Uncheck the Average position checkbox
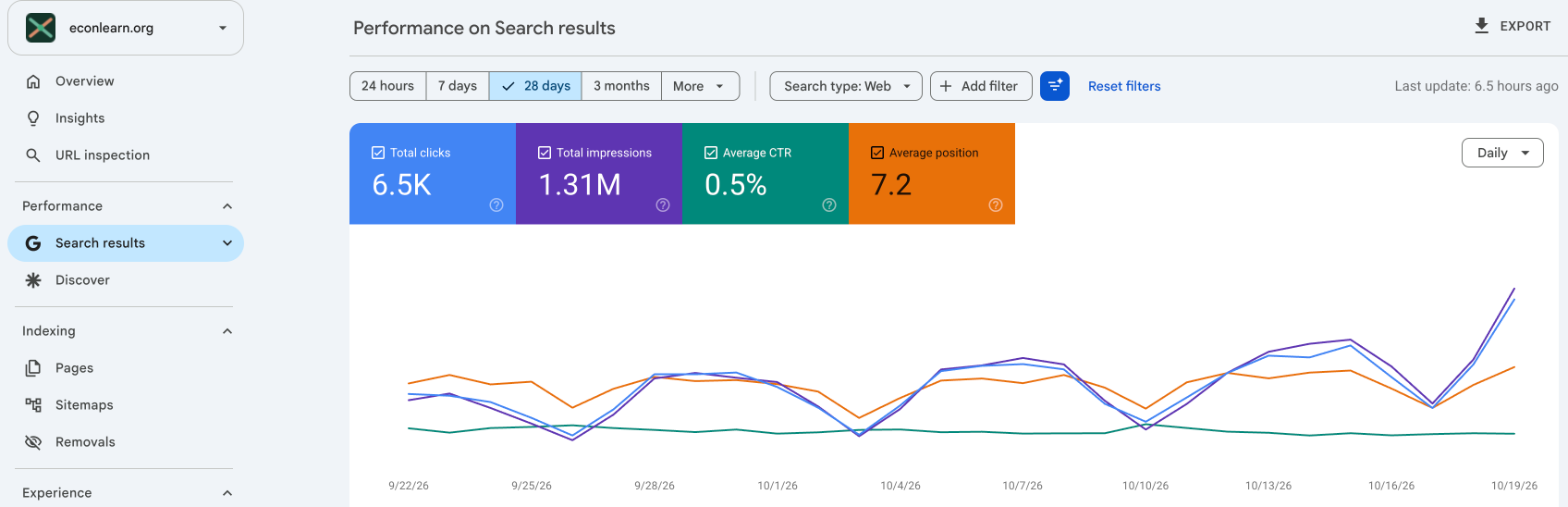 coord(877,153)
